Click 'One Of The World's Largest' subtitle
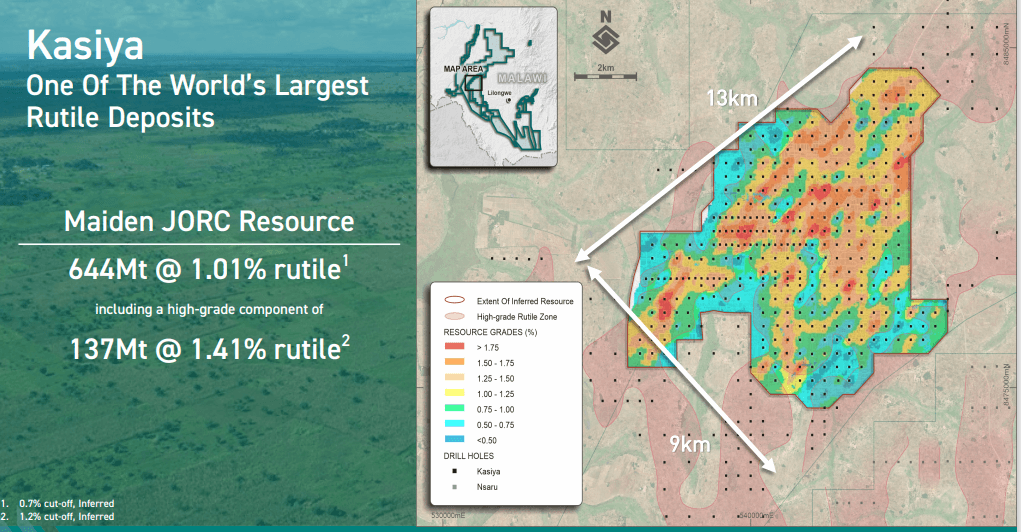This screenshot has height=532, width=1021. click(197, 86)
